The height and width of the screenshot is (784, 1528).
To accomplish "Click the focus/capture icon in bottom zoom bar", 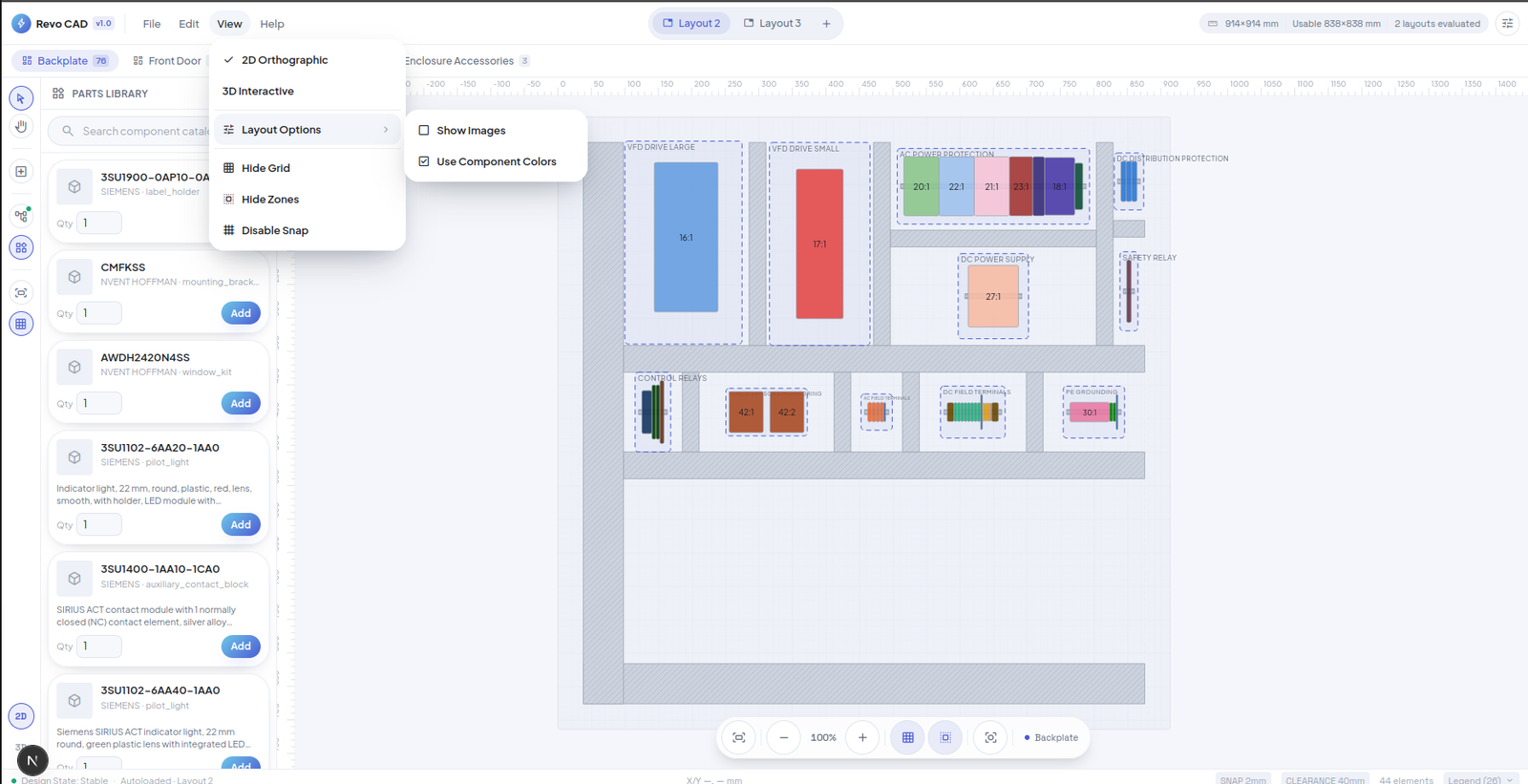I will pyautogui.click(x=990, y=737).
